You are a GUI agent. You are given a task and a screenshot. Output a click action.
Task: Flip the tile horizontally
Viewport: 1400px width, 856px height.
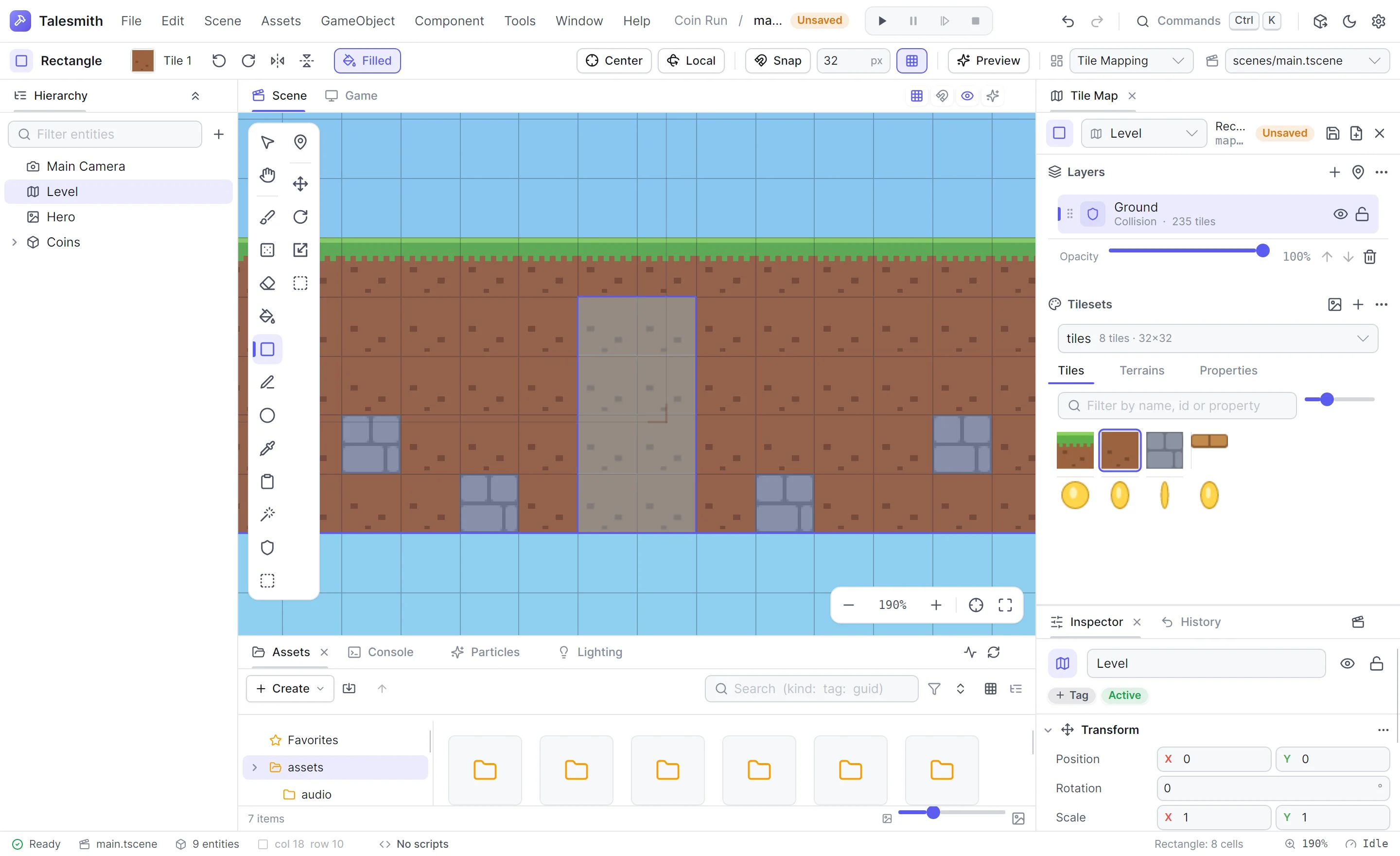277,61
